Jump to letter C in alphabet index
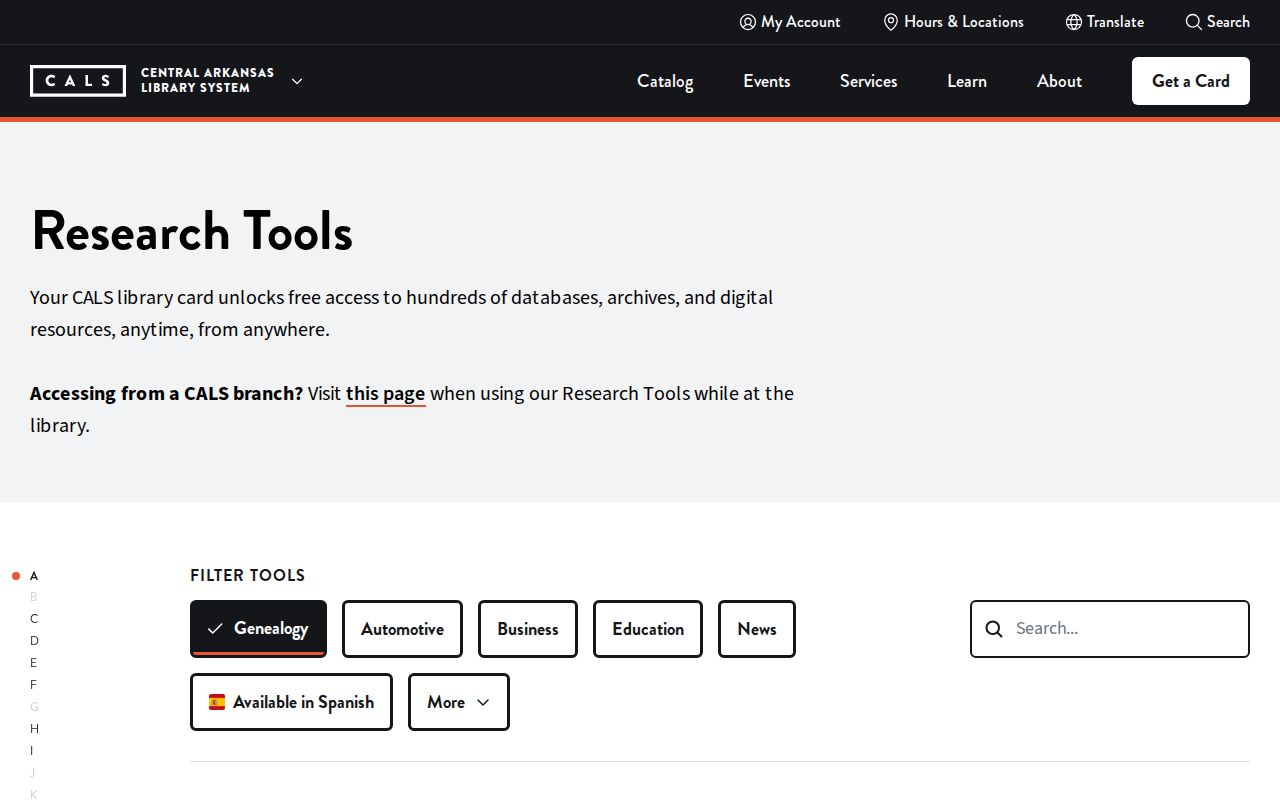This screenshot has height=800, width=1280. (x=34, y=619)
